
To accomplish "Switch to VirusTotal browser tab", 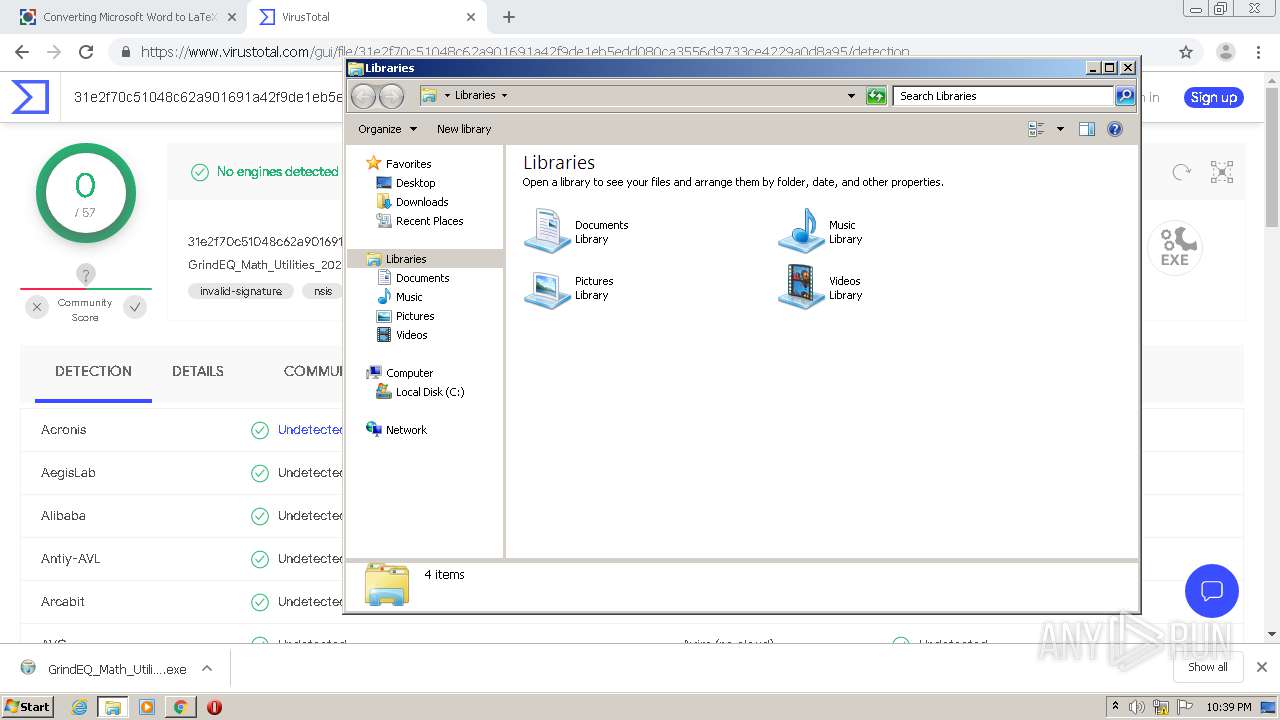I will tap(366, 17).
